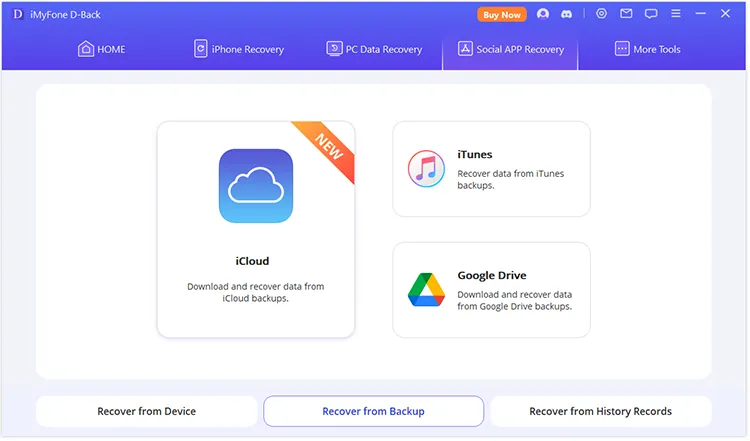The width and height of the screenshot is (750, 441).
Task: Open the user account icon
Action: (542, 14)
